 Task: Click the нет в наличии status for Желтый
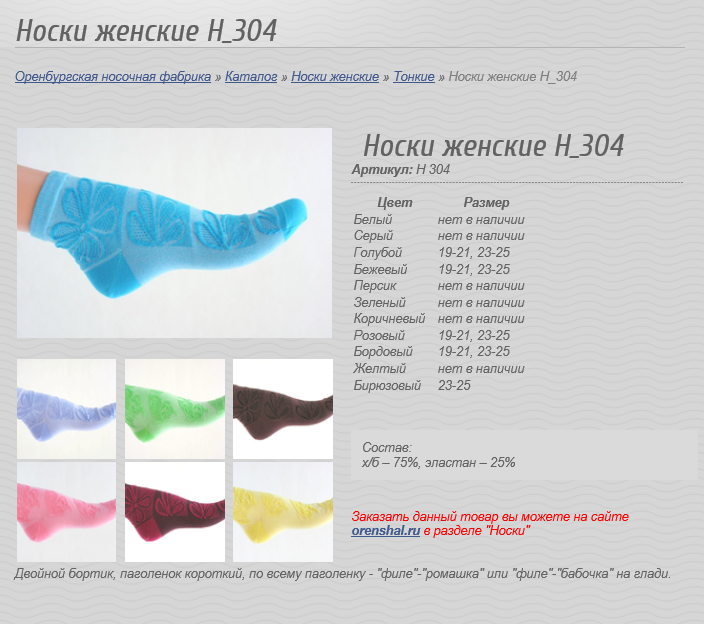(481, 368)
